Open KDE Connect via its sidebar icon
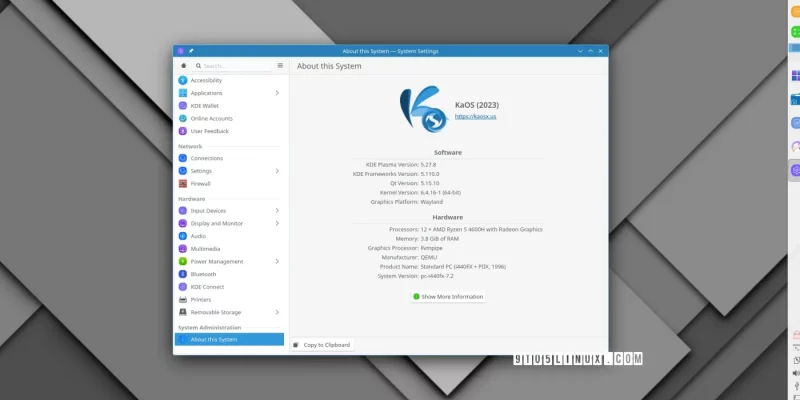The image size is (800, 400). coord(183,287)
